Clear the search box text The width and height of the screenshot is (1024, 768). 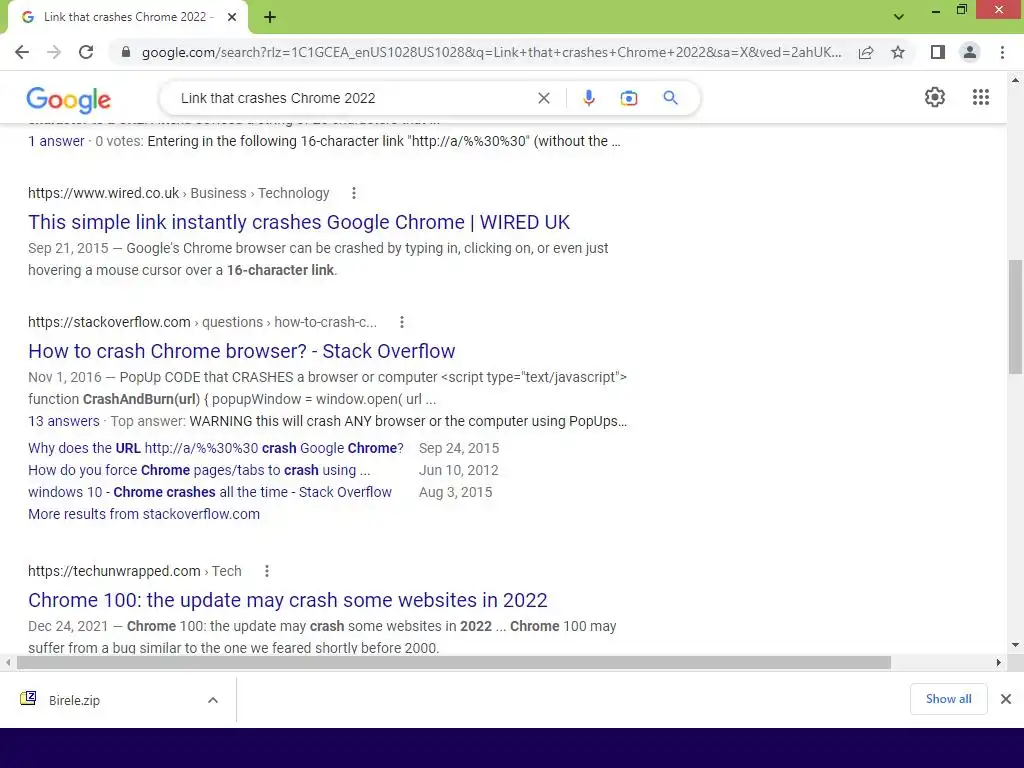pyautogui.click(x=543, y=98)
